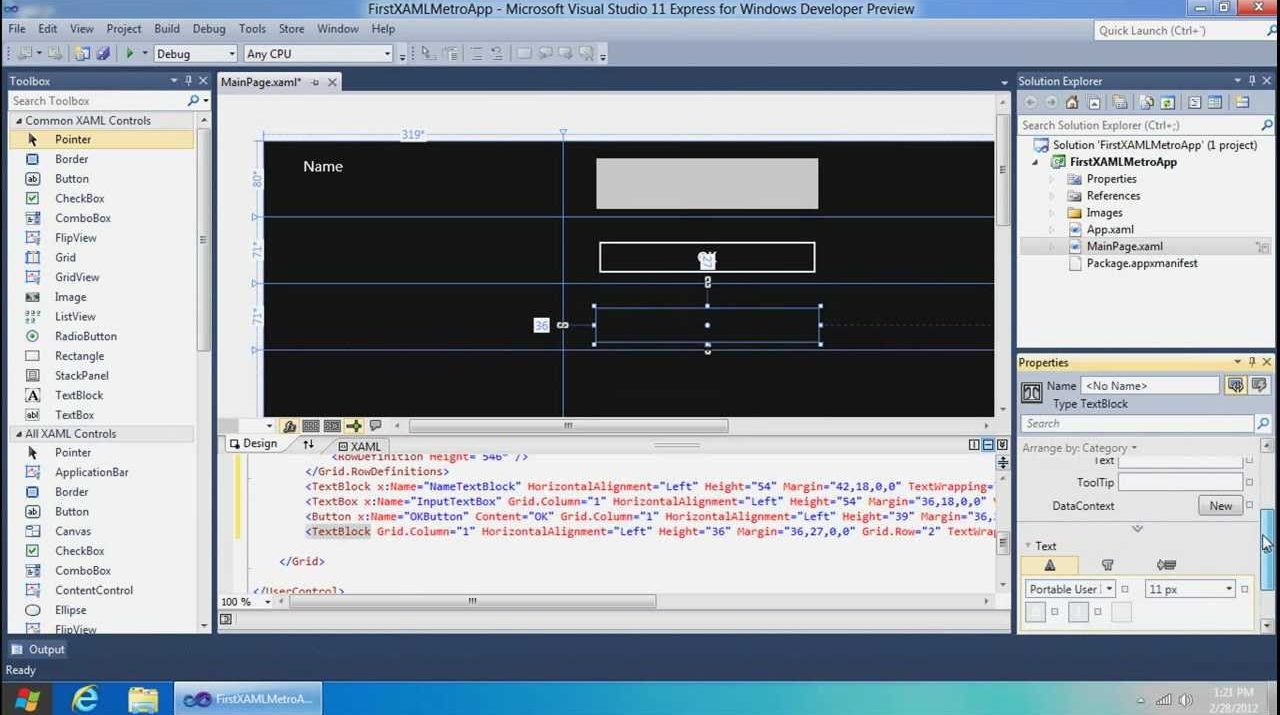
Task: Toggle snap to gridlines in designer bar
Action: tap(332, 426)
